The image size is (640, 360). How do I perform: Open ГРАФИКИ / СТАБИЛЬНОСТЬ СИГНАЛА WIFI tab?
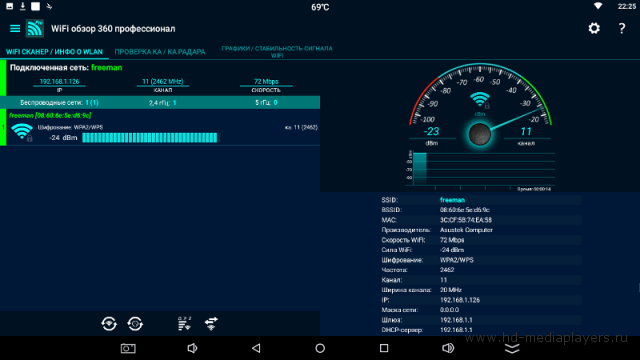click(277, 52)
